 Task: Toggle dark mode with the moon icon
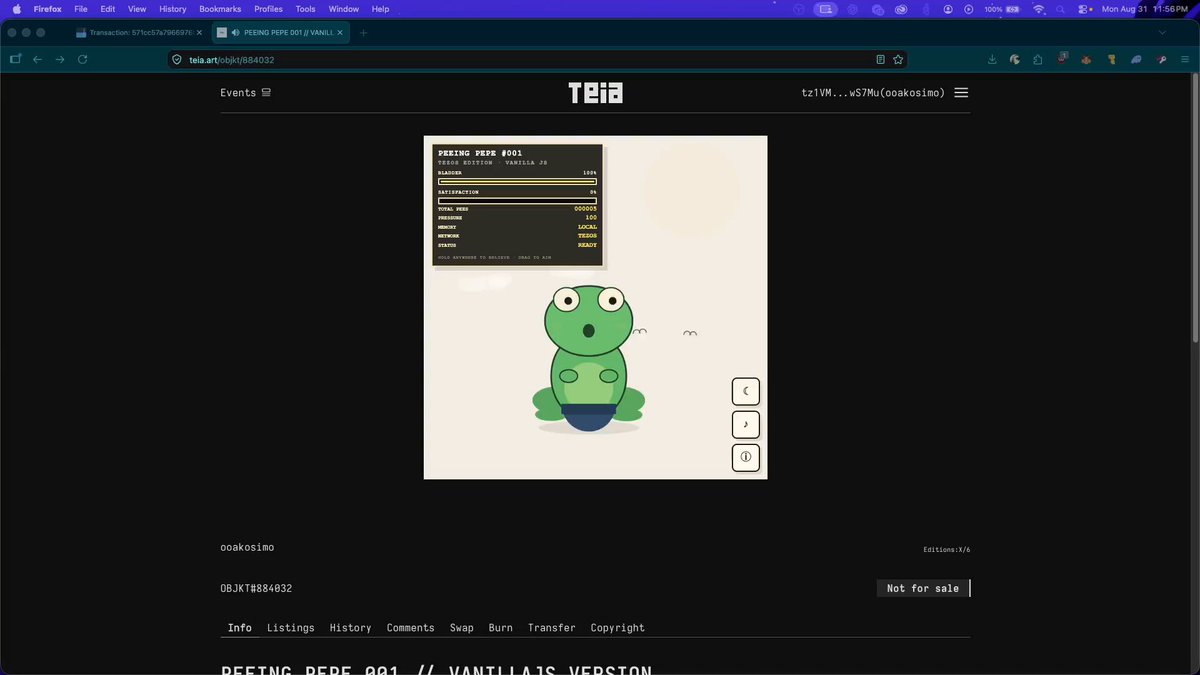(746, 391)
